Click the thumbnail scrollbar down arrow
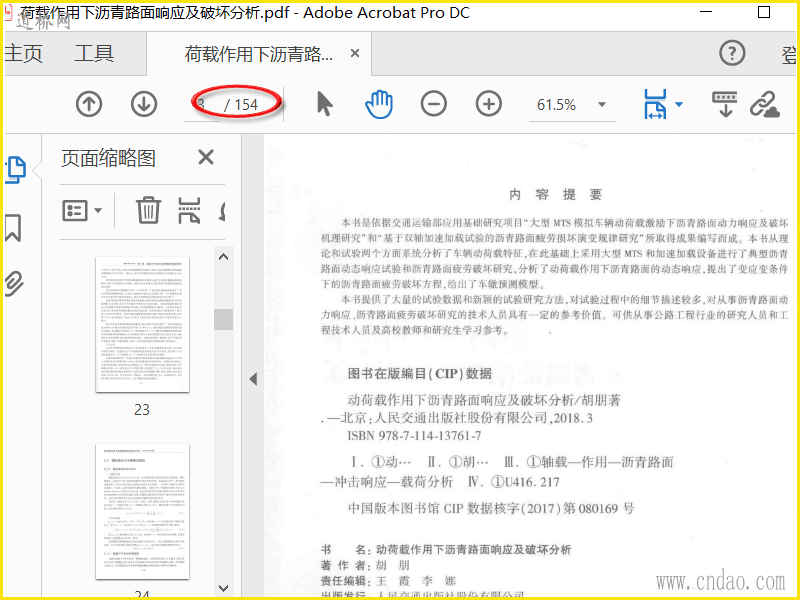Screen dimensions: 800x600 [223, 588]
